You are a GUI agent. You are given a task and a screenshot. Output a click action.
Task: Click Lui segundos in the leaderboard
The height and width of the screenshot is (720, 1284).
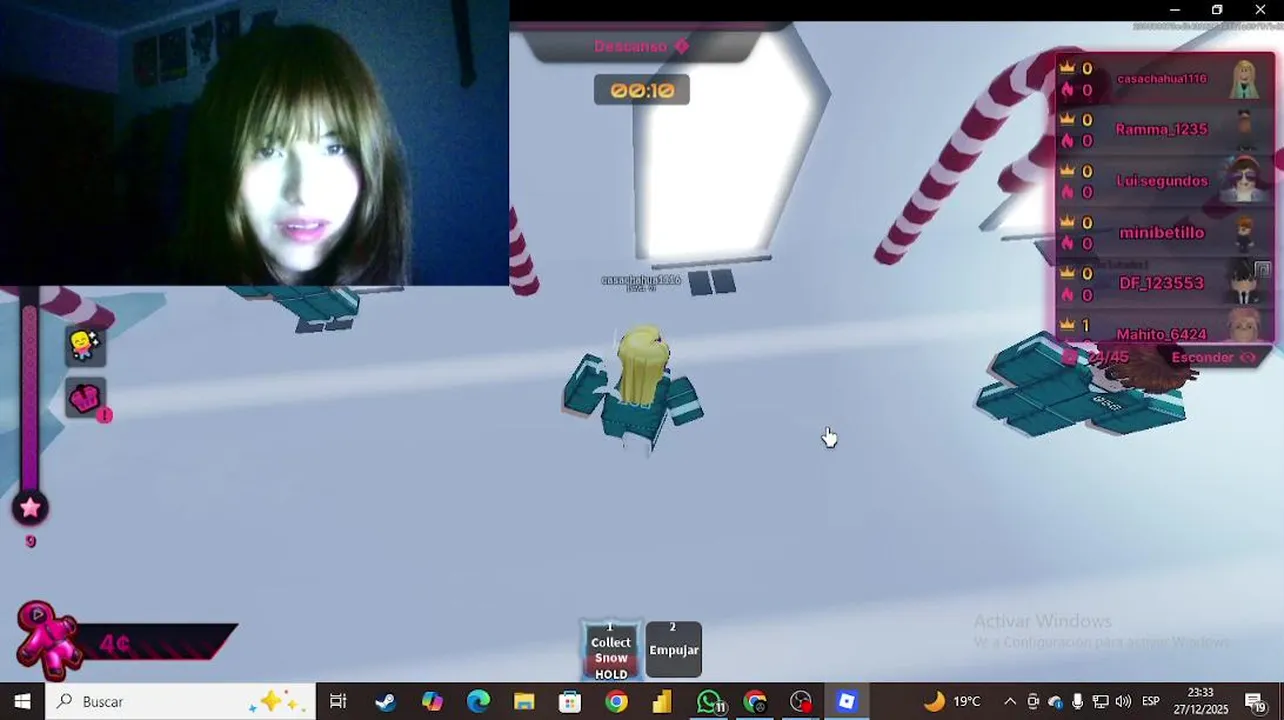[x=1161, y=181]
